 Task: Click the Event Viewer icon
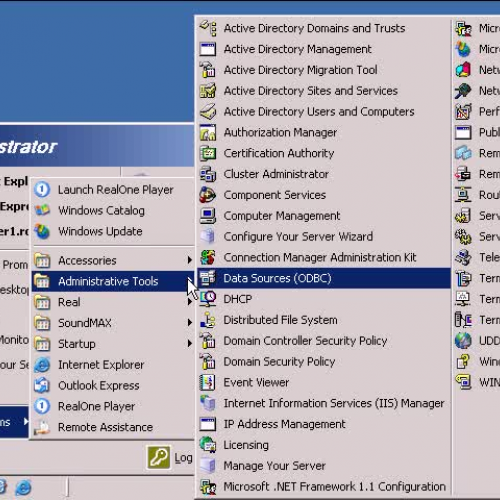[208, 382]
